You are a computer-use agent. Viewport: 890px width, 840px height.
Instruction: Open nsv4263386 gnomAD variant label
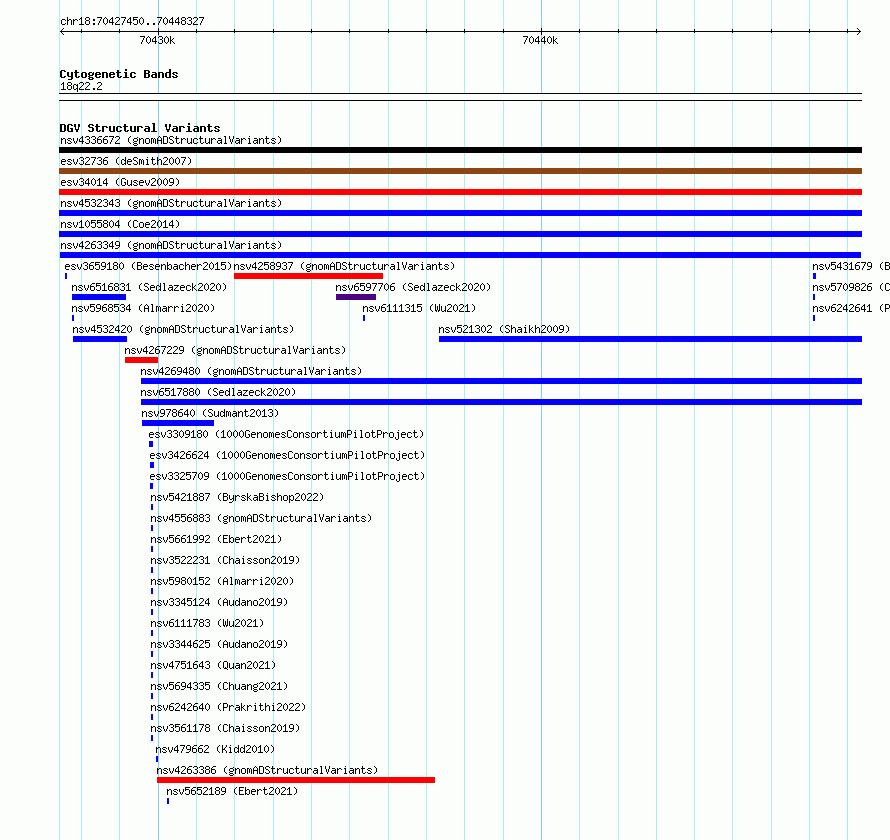point(267,770)
